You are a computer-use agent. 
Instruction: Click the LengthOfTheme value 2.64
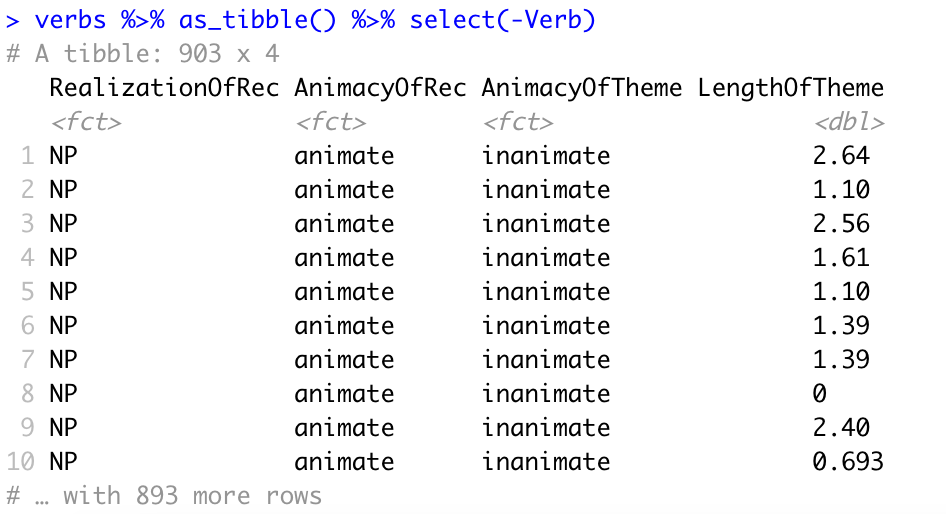841,156
